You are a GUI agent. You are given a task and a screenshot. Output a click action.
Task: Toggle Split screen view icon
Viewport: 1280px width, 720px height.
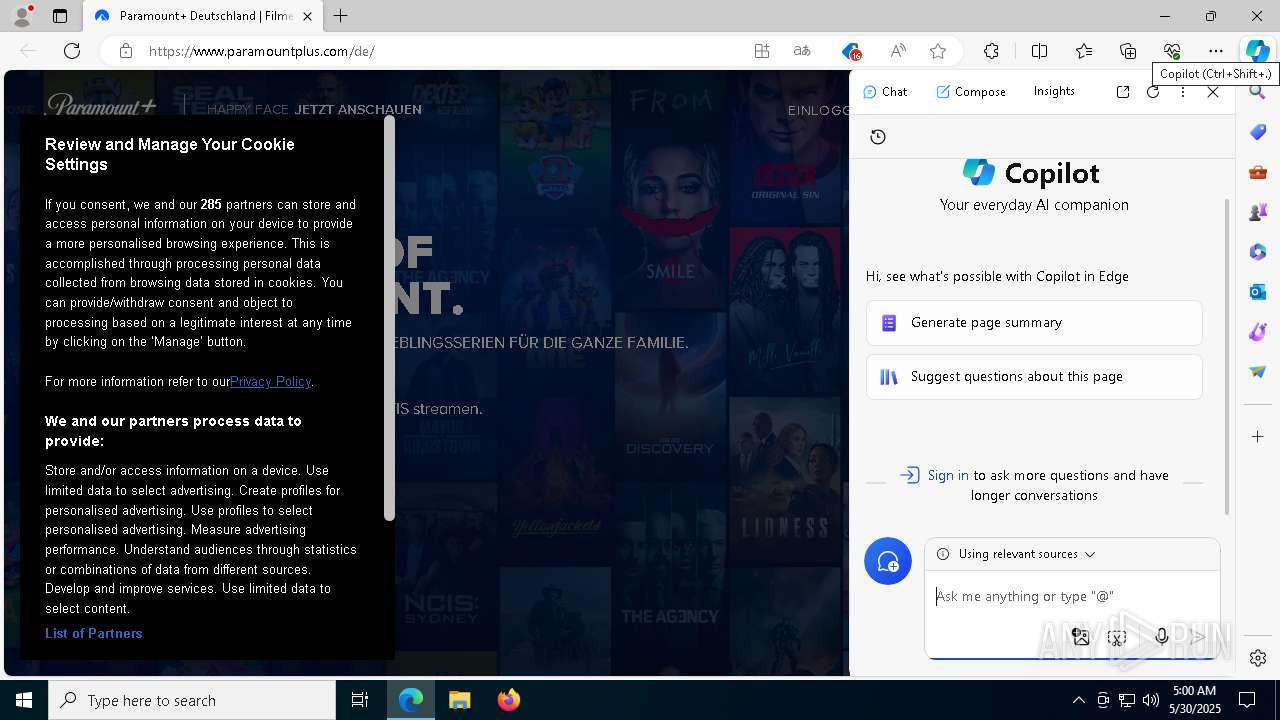(1039, 51)
